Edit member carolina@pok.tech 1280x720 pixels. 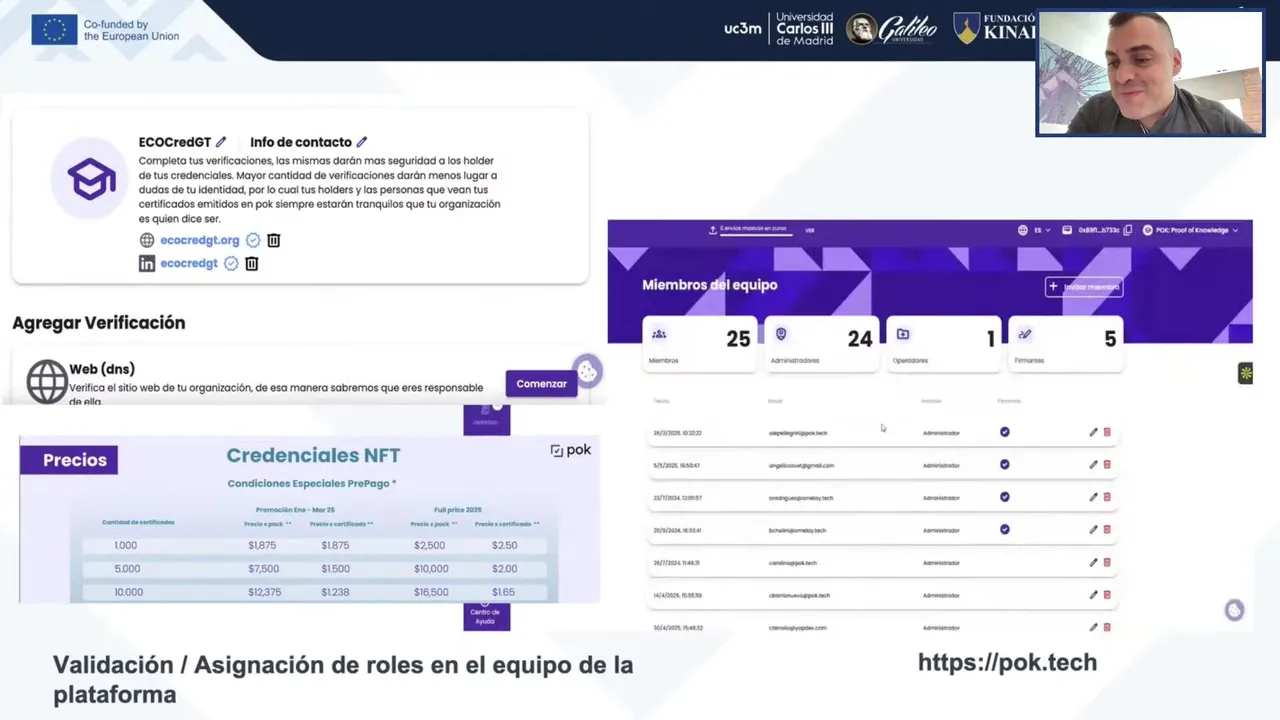click(1093, 562)
